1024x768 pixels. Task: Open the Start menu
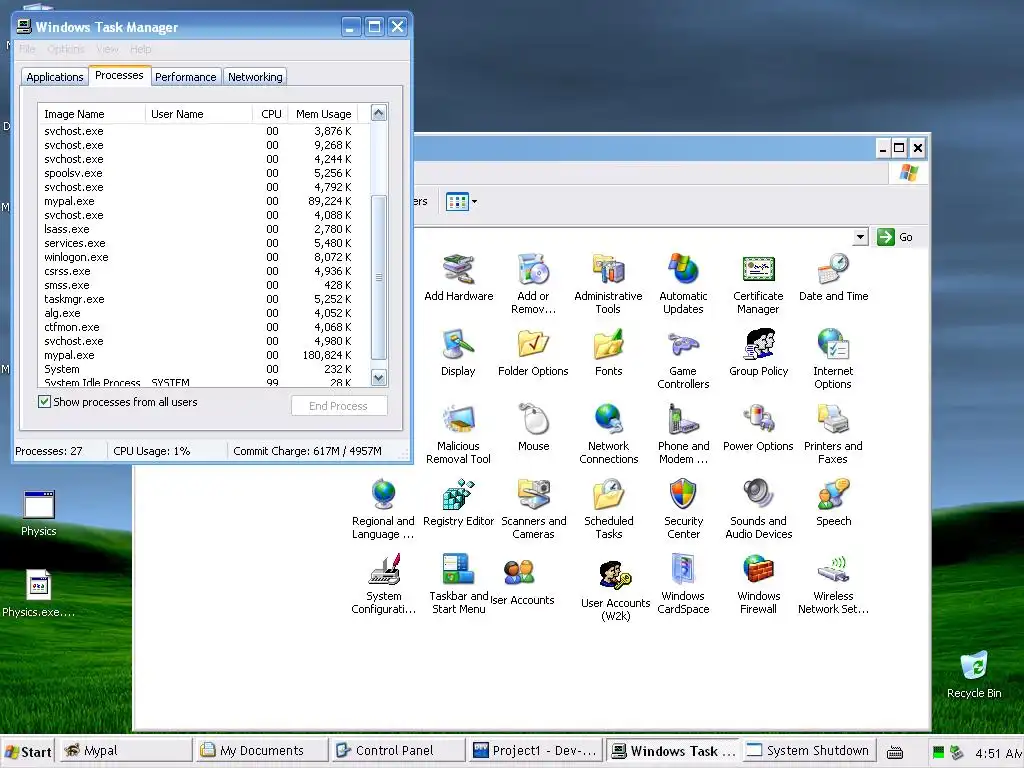27,752
